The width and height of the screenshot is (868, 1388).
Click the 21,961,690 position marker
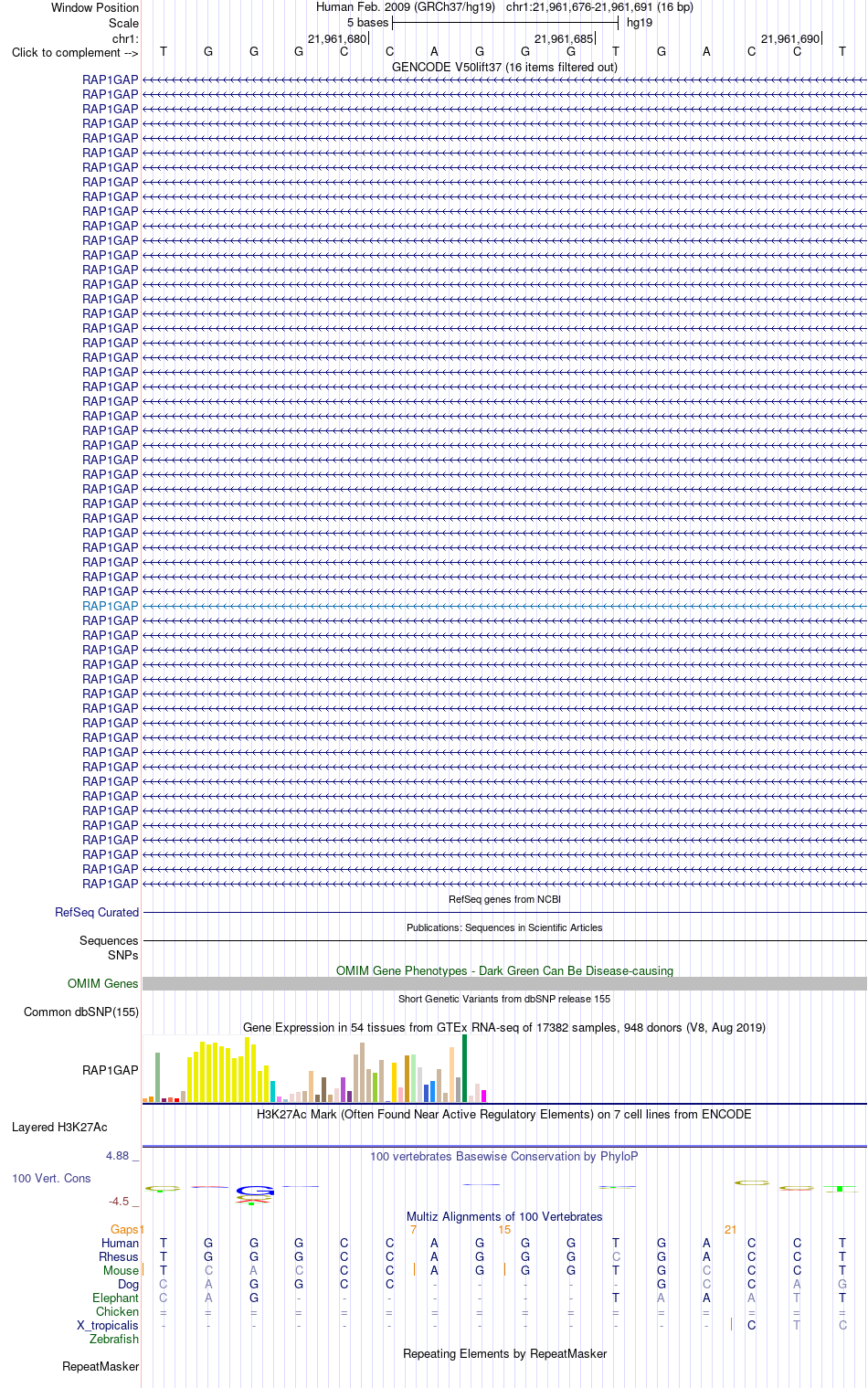tap(790, 38)
